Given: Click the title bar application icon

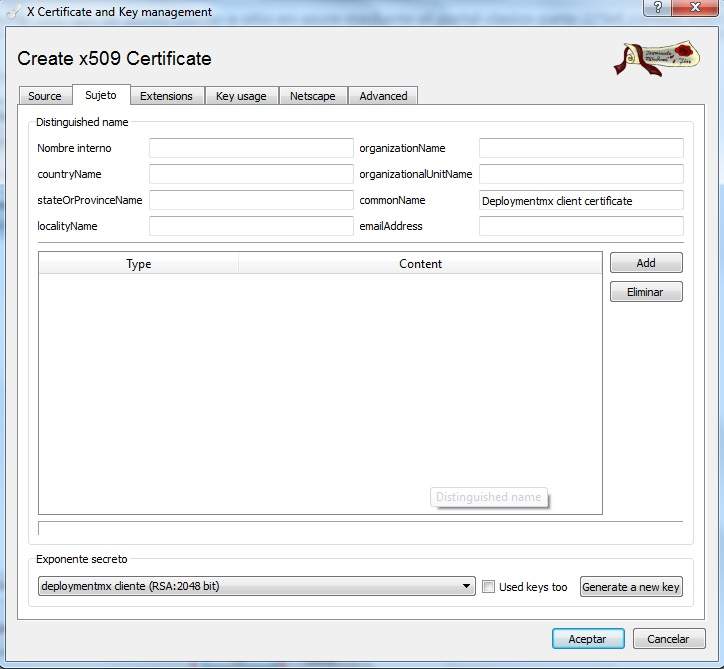Looking at the screenshot, I should 13,12.
